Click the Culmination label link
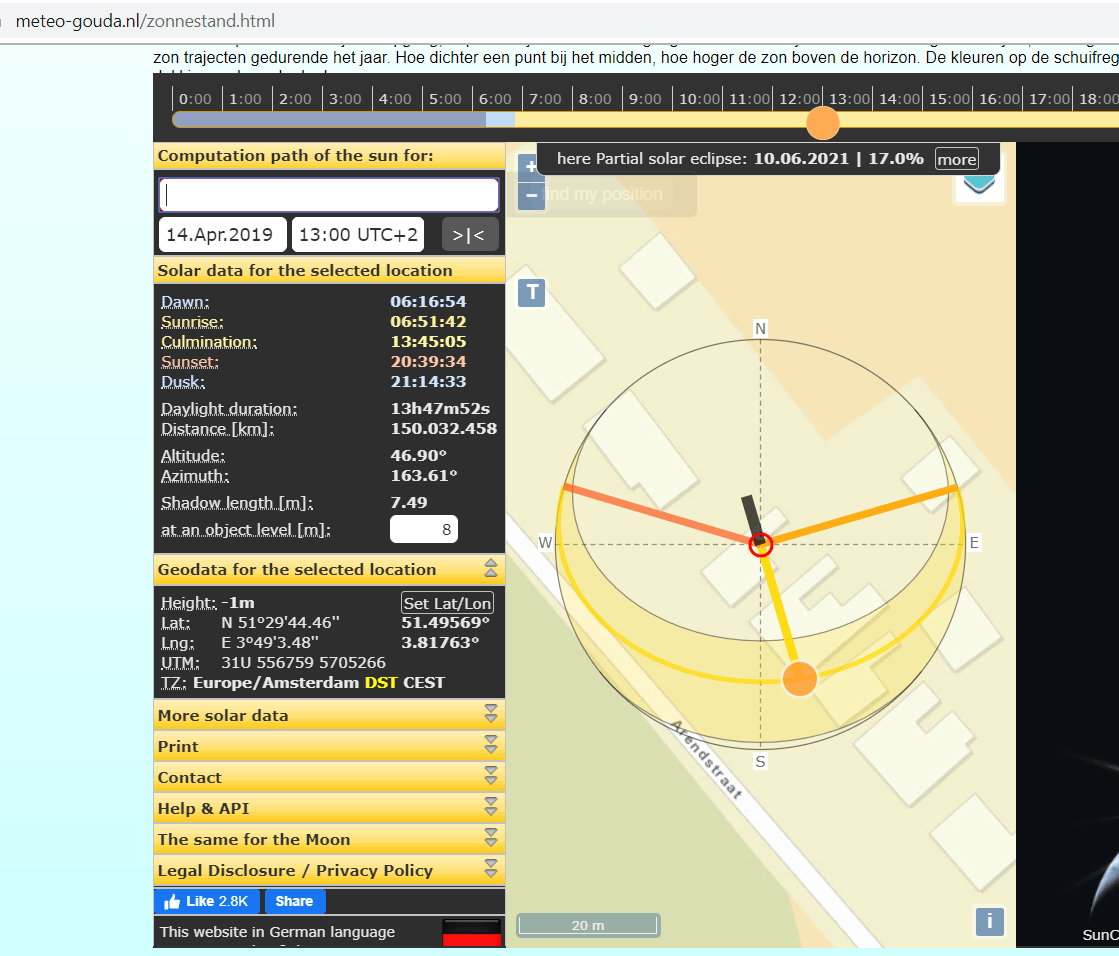 pyautogui.click(x=208, y=342)
